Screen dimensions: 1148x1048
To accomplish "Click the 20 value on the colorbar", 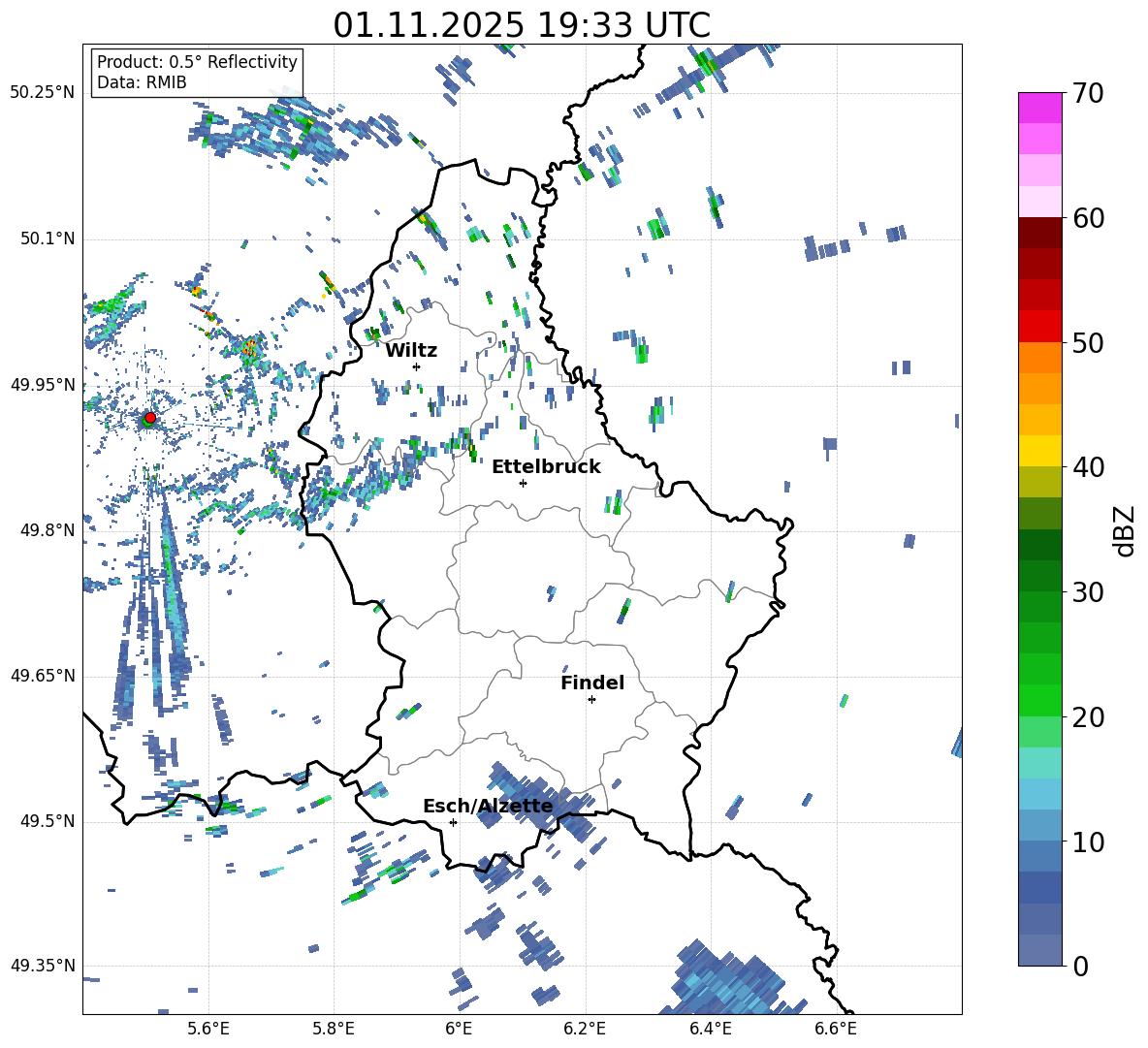I will click(1088, 717).
